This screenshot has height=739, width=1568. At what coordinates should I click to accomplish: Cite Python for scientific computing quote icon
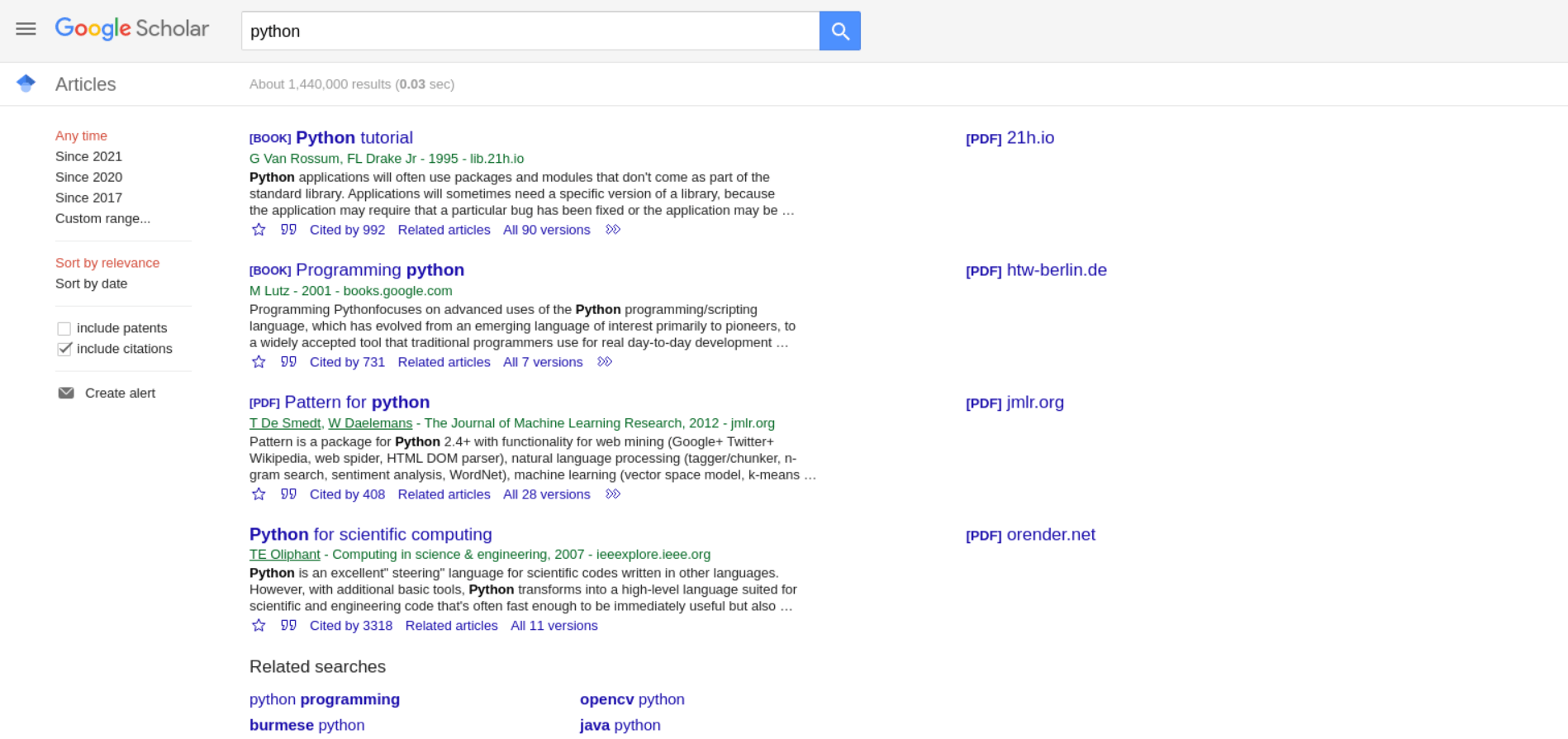[x=288, y=626]
